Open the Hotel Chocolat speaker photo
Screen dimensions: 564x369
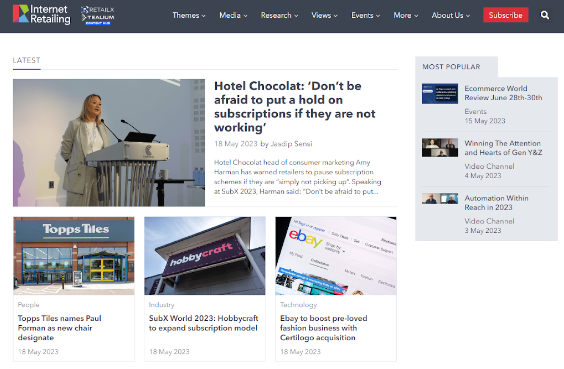(x=109, y=143)
